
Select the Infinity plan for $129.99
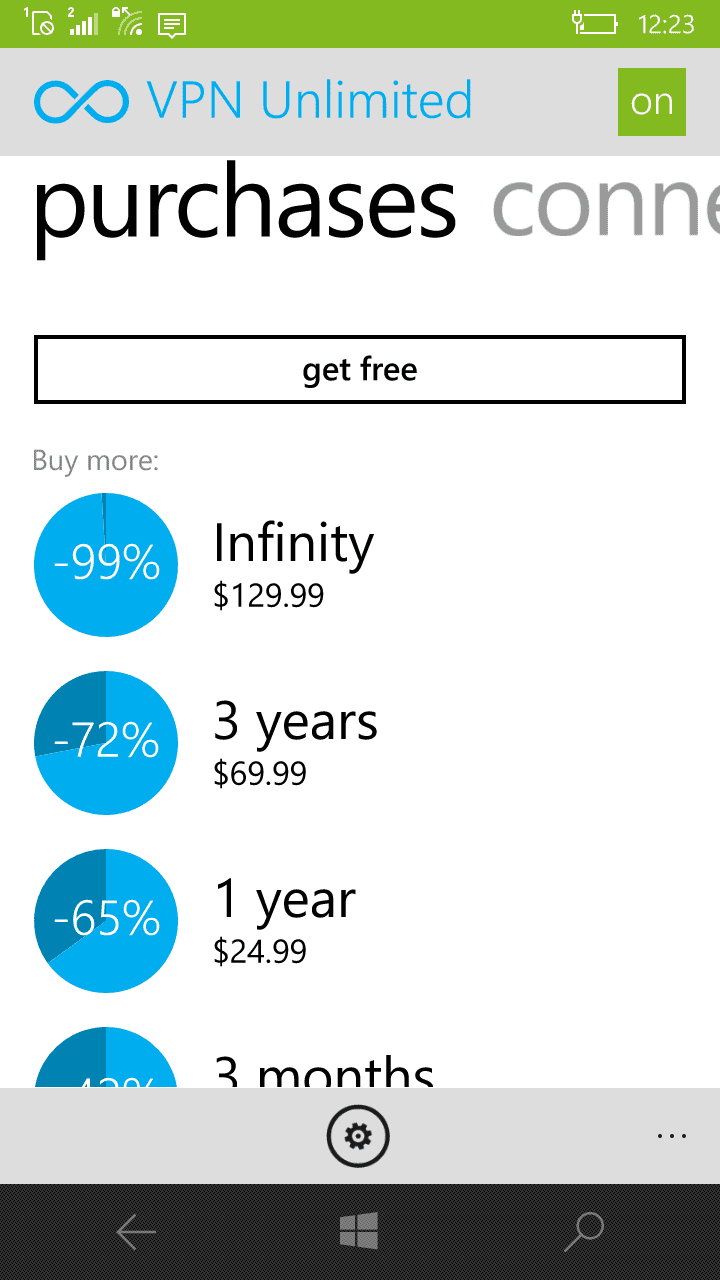(293, 563)
